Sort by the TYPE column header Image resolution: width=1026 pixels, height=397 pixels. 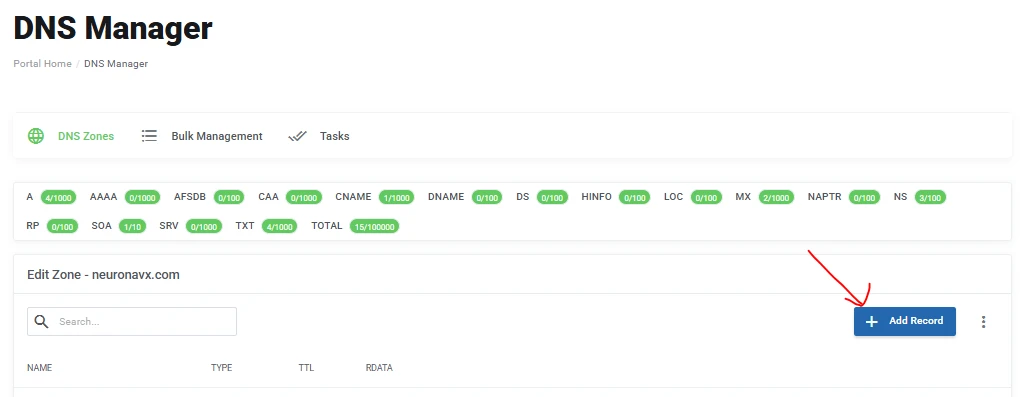(221, 368)
